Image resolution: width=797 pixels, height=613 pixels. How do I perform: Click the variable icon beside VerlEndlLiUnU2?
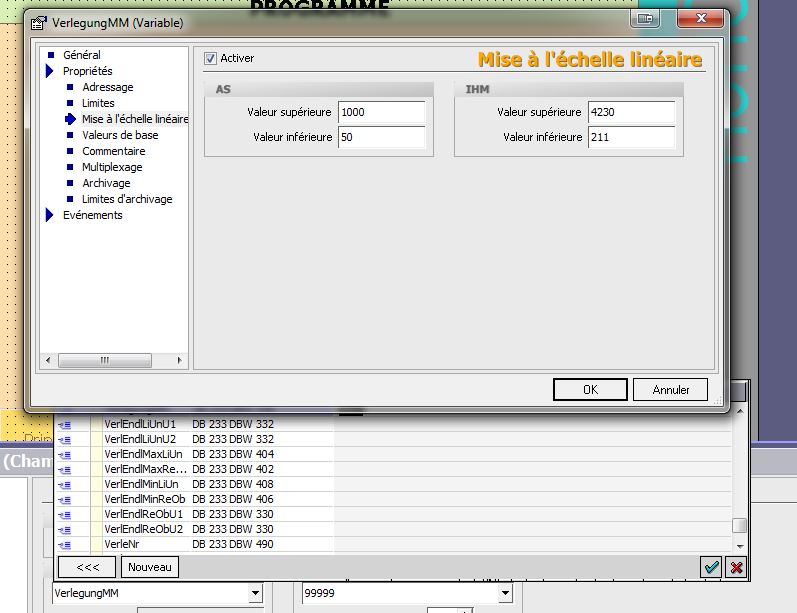pos(64,439)
